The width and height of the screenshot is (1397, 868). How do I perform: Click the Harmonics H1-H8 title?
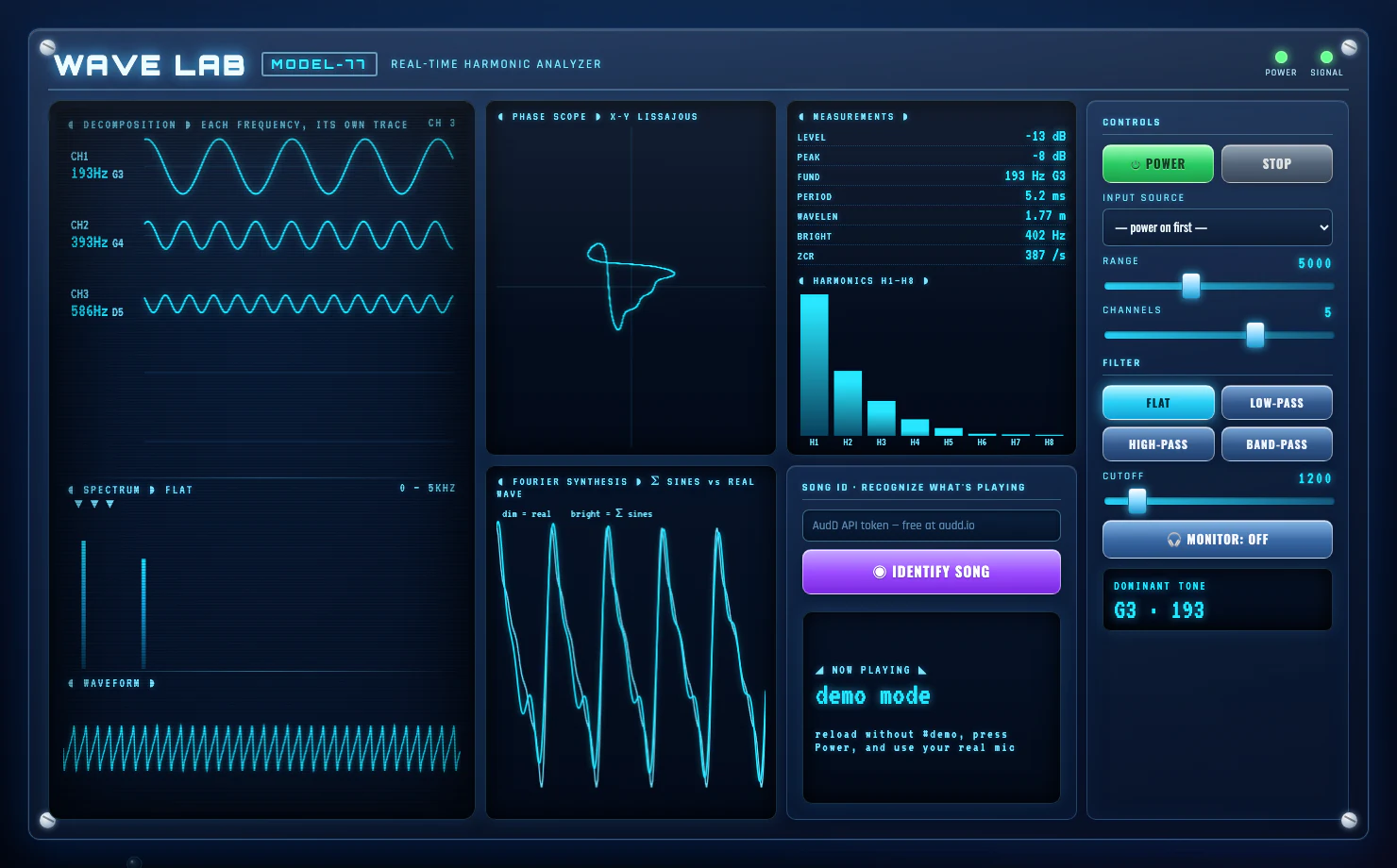864,281
